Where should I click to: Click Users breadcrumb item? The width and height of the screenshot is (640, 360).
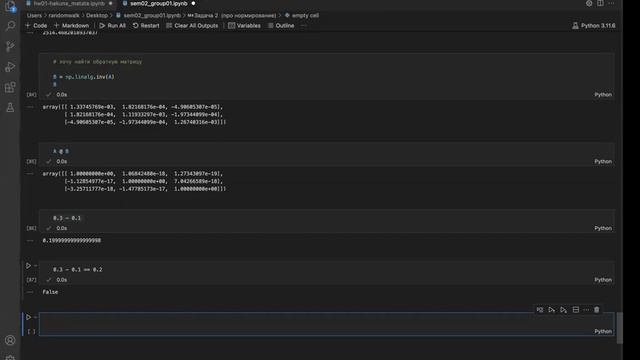point(34,16)
